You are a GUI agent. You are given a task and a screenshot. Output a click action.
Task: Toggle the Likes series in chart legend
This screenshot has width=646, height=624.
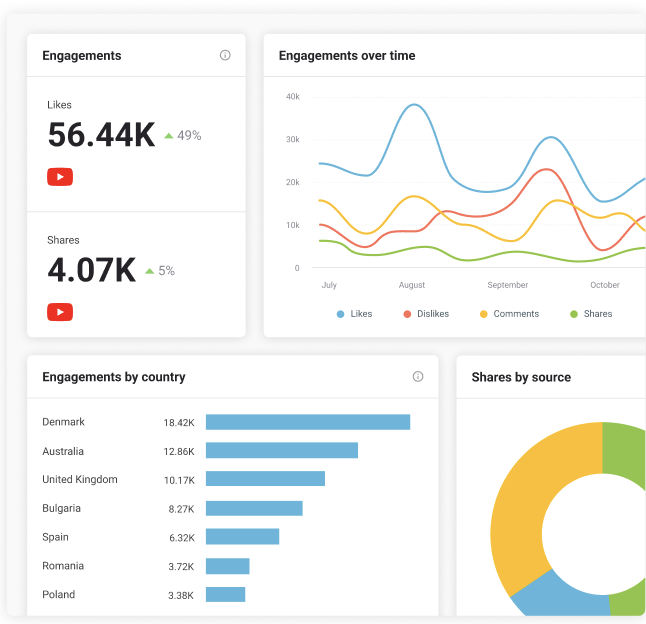click(354, 314)
